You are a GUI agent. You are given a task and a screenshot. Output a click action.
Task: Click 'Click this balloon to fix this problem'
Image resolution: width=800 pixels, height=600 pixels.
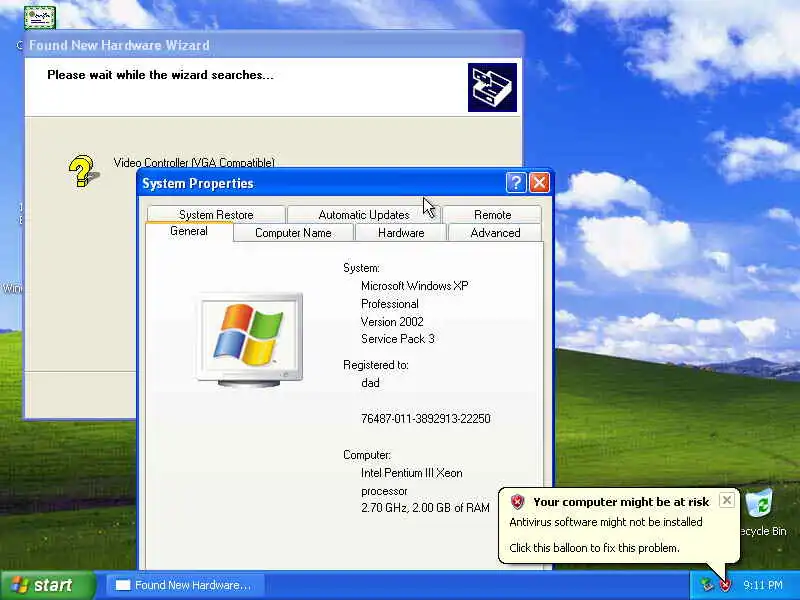(x=594, y=548)
